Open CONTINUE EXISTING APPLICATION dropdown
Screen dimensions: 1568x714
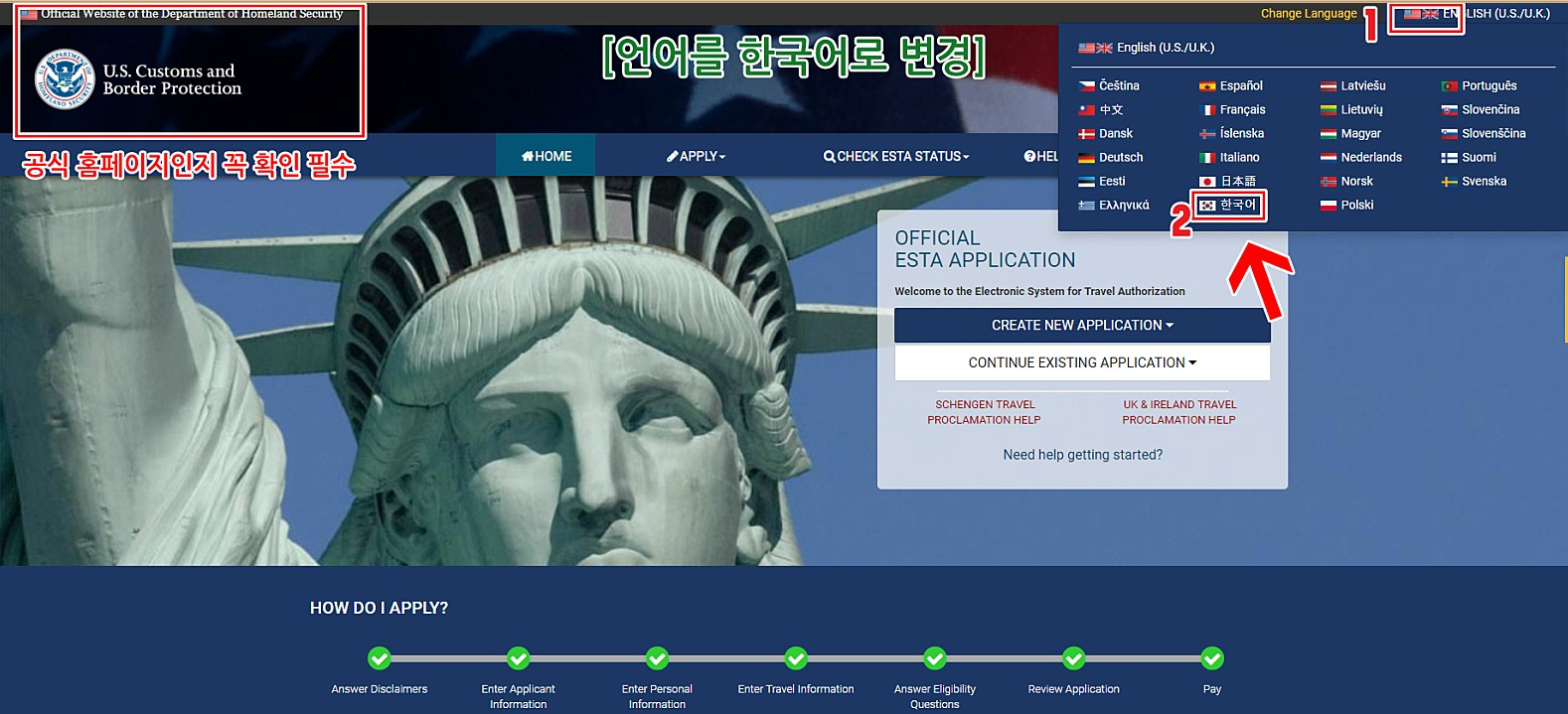1082,362
